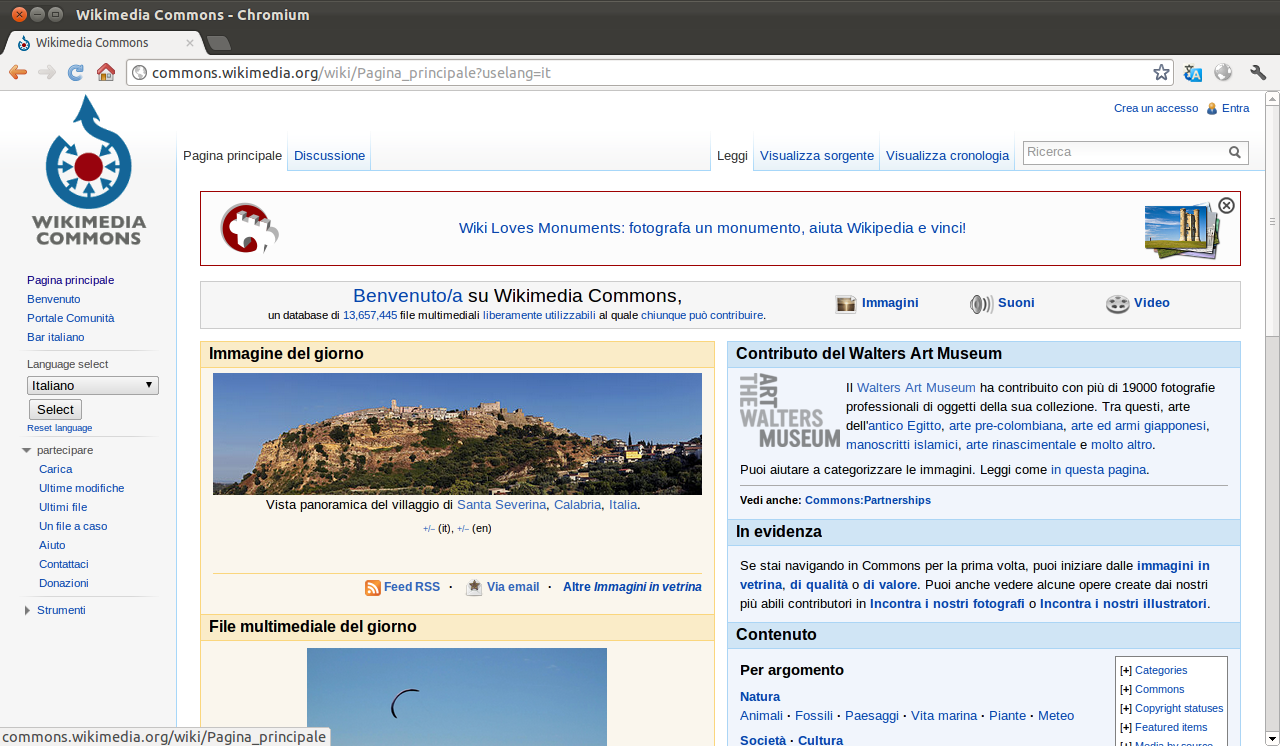This screenshot has width=1280, height=746.
Task: Open the browser Home icon
Action: (x=105, y=72)
